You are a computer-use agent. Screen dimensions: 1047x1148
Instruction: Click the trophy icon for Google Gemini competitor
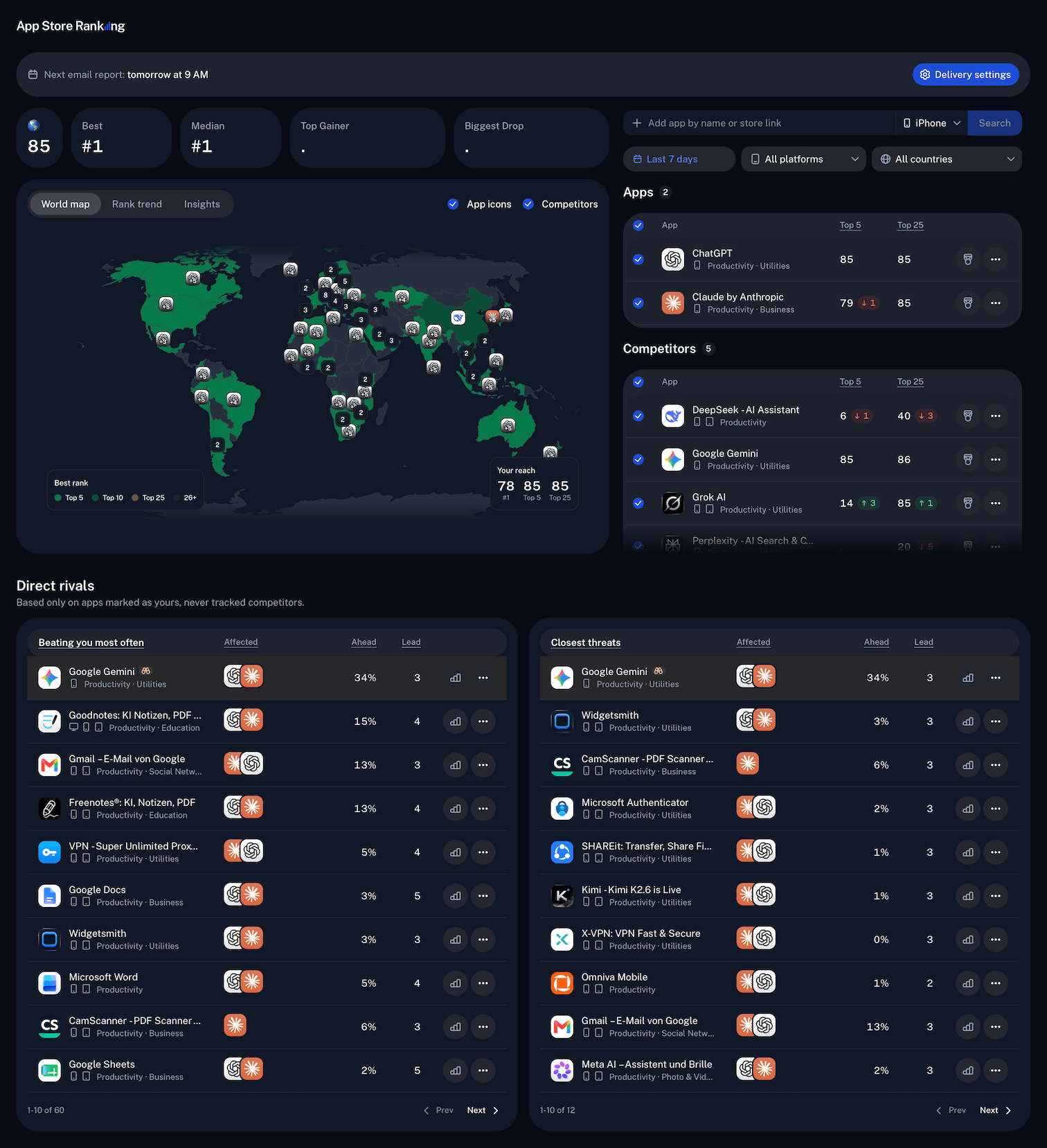968,460
